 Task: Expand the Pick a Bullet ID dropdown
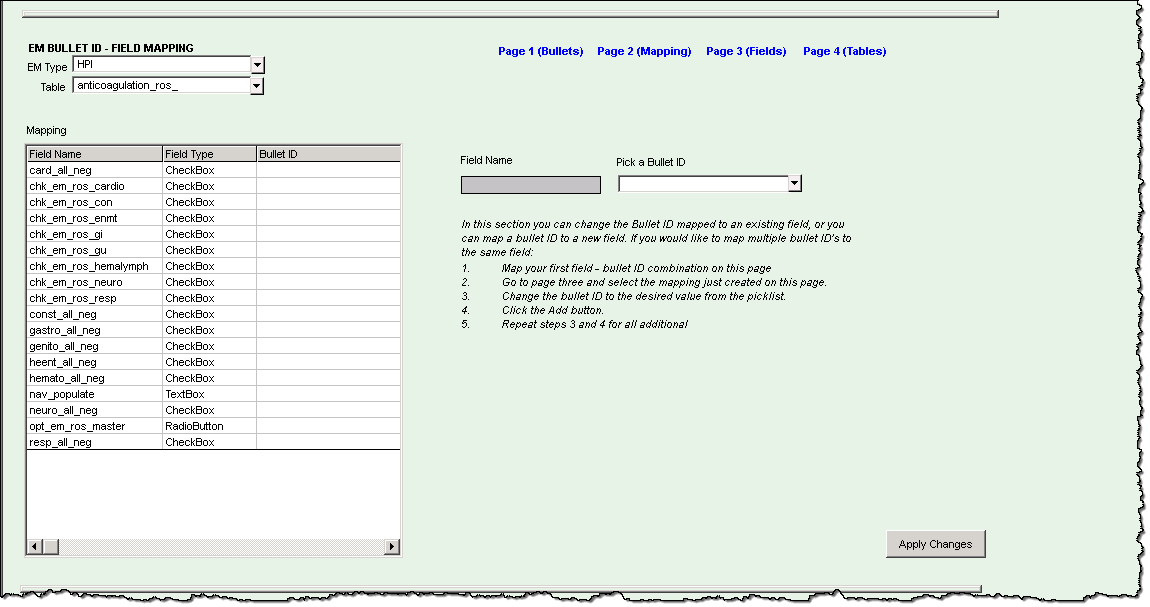point(794,184)
